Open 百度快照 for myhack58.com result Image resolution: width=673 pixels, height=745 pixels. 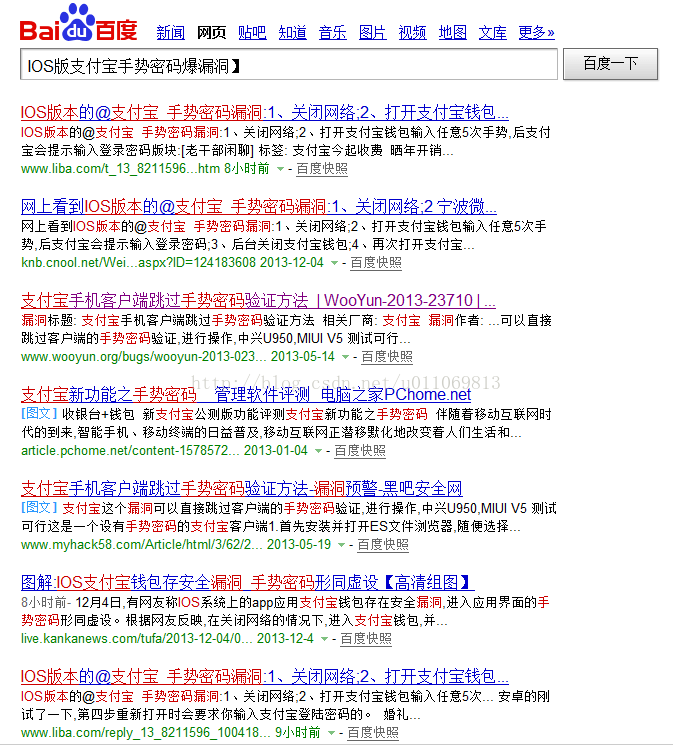tap(383, 544)
